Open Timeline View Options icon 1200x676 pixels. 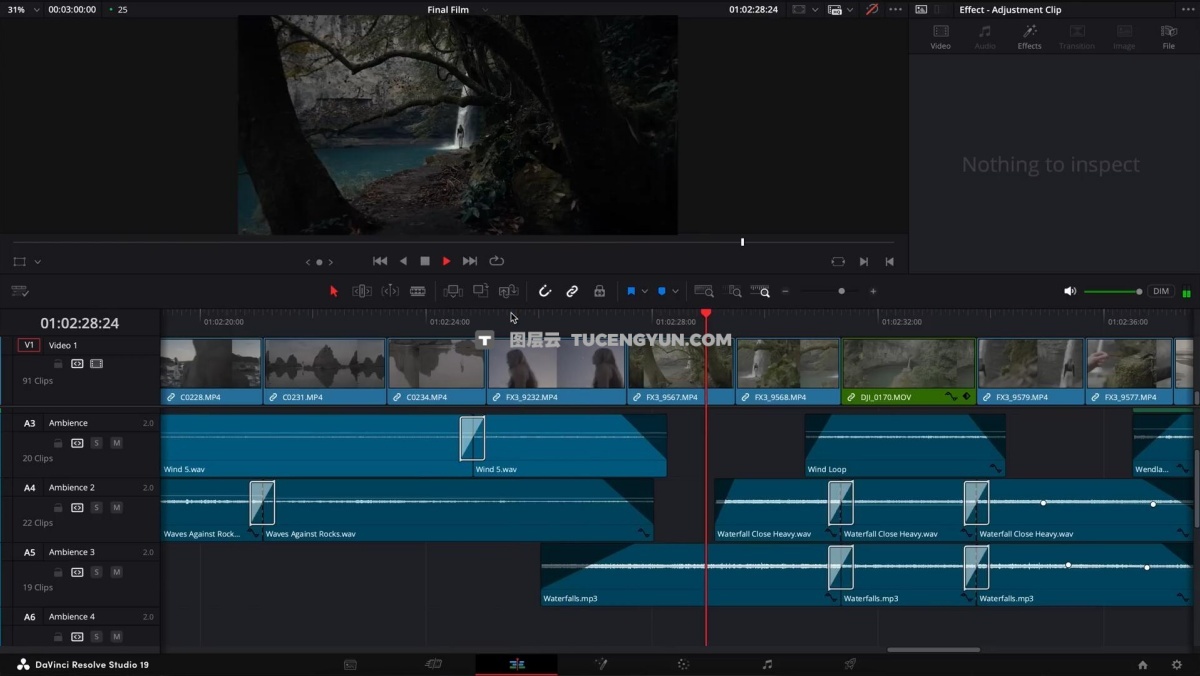tap(20, 291)
